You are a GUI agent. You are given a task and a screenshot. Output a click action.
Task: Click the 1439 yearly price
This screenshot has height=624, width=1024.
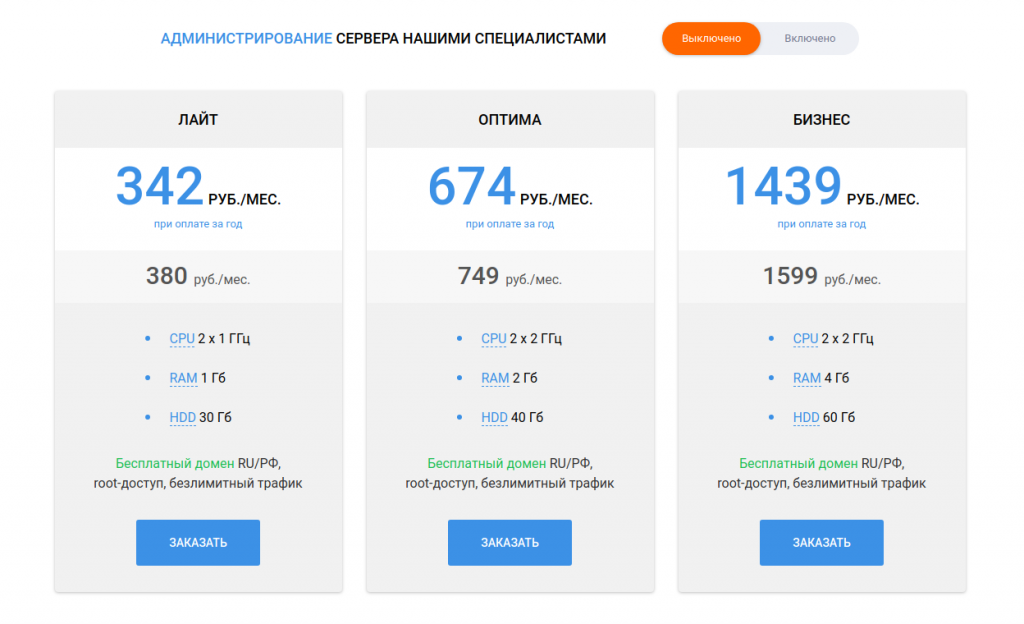[783, 186]
